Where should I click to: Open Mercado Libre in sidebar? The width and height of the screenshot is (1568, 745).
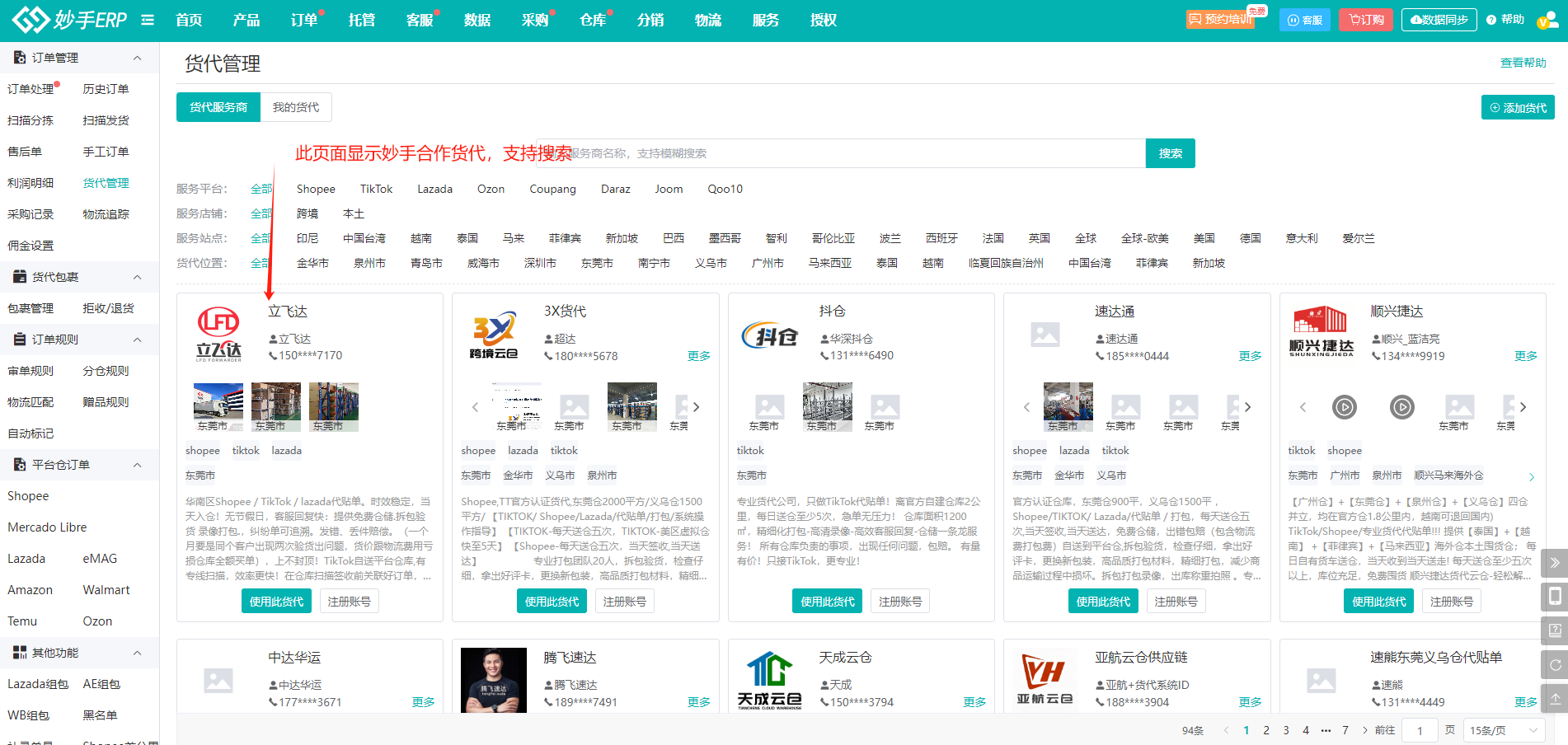pos(47,527)
